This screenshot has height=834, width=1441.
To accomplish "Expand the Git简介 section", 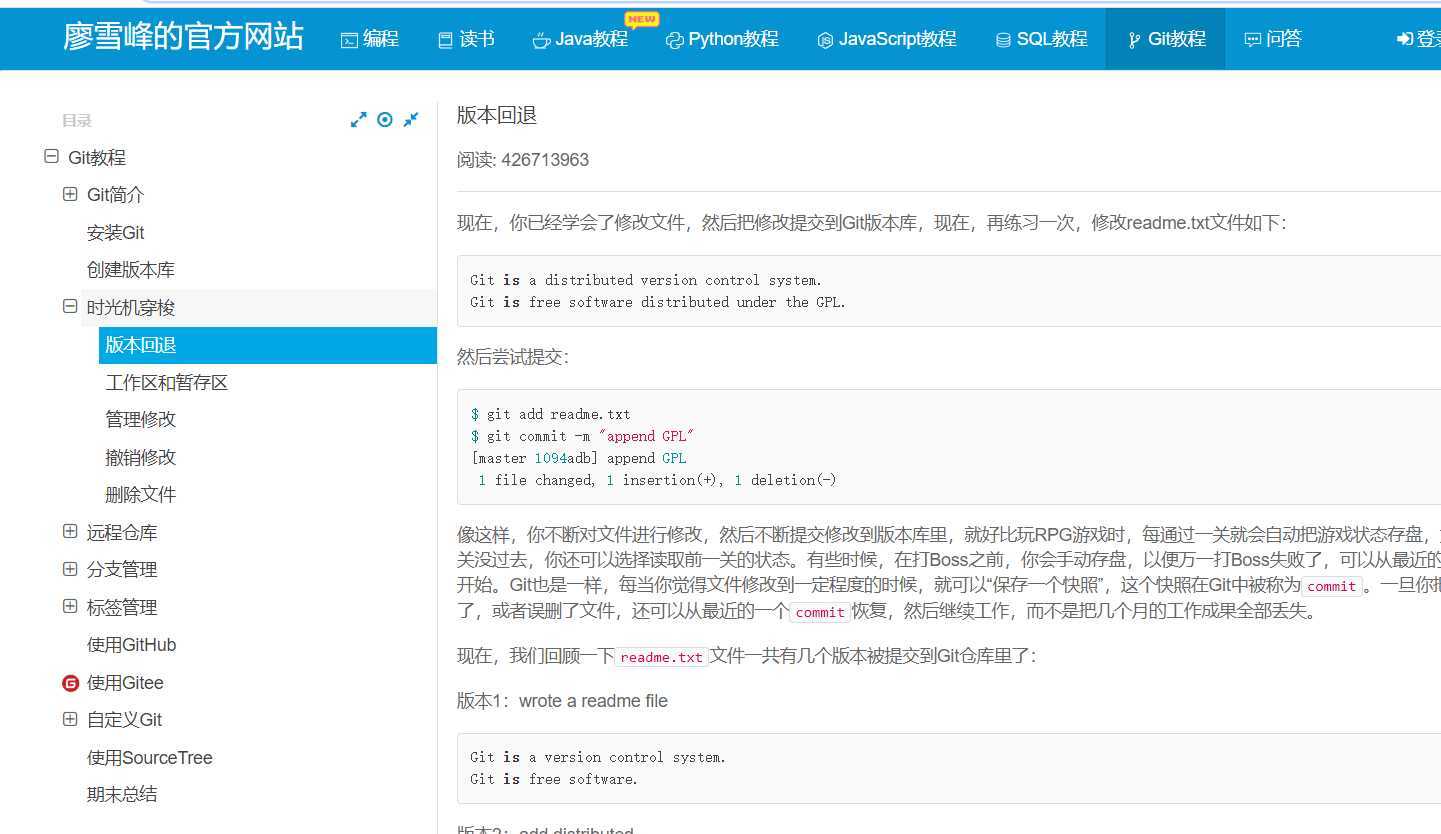I will tap(70, 194).
